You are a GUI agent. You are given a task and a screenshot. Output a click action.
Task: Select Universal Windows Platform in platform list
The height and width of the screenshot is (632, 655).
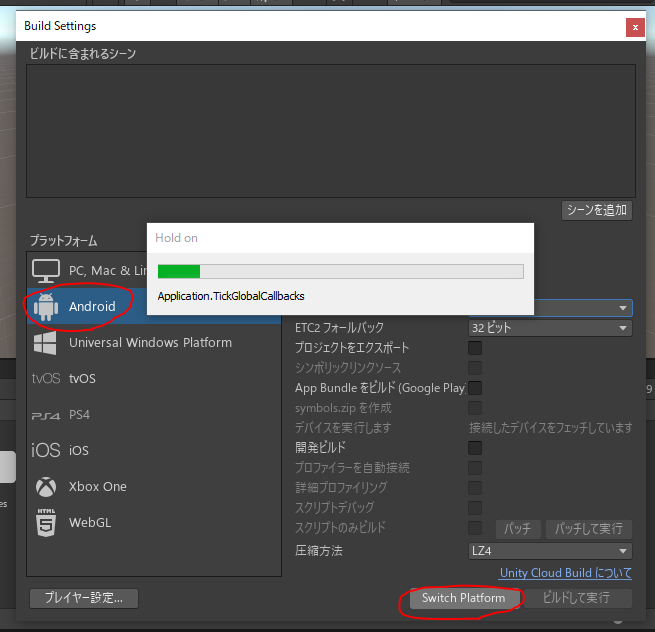(x=154, y=343)
